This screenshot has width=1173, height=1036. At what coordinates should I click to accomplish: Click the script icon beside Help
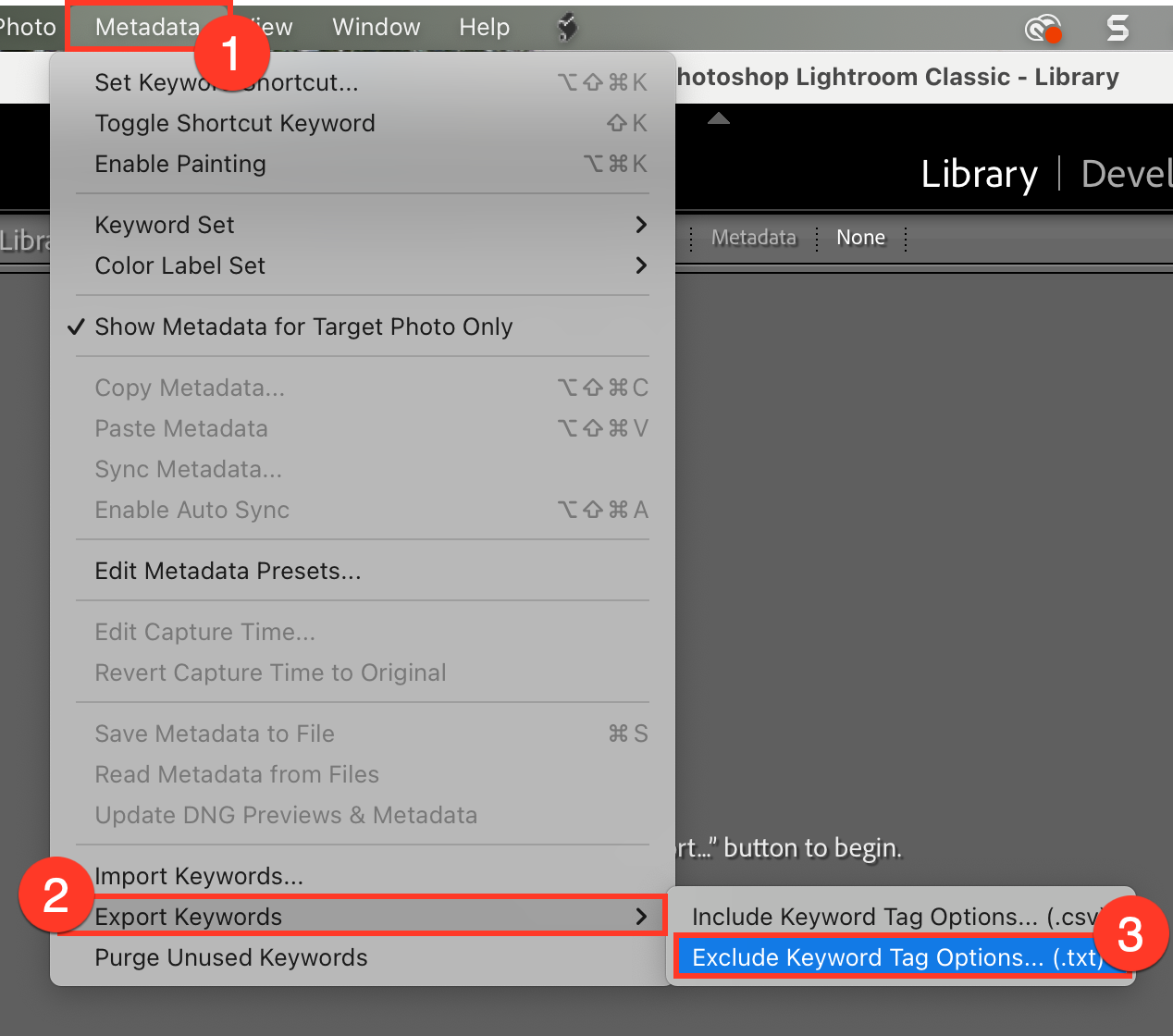pos(567,28)
